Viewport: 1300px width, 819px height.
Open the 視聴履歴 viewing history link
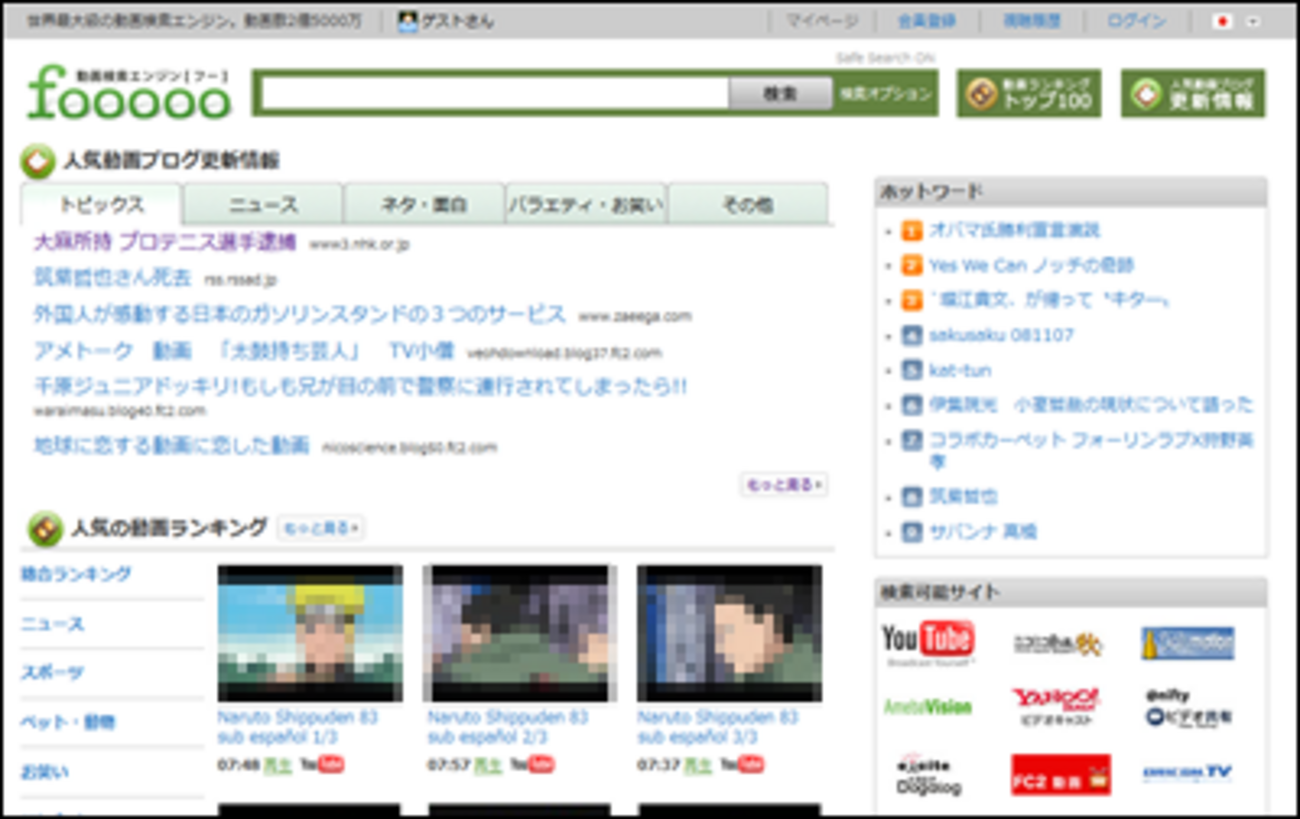point(1032,21)
